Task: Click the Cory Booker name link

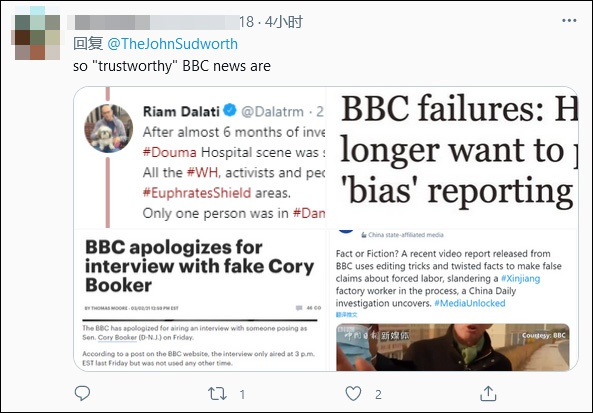Action: click(x=117, y=337)
